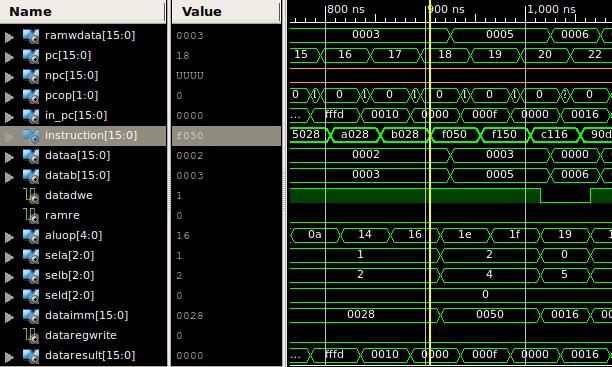This screenshot has width=612, height=367.
Task: Select the ramre signal name
Action: pos(62,215)
